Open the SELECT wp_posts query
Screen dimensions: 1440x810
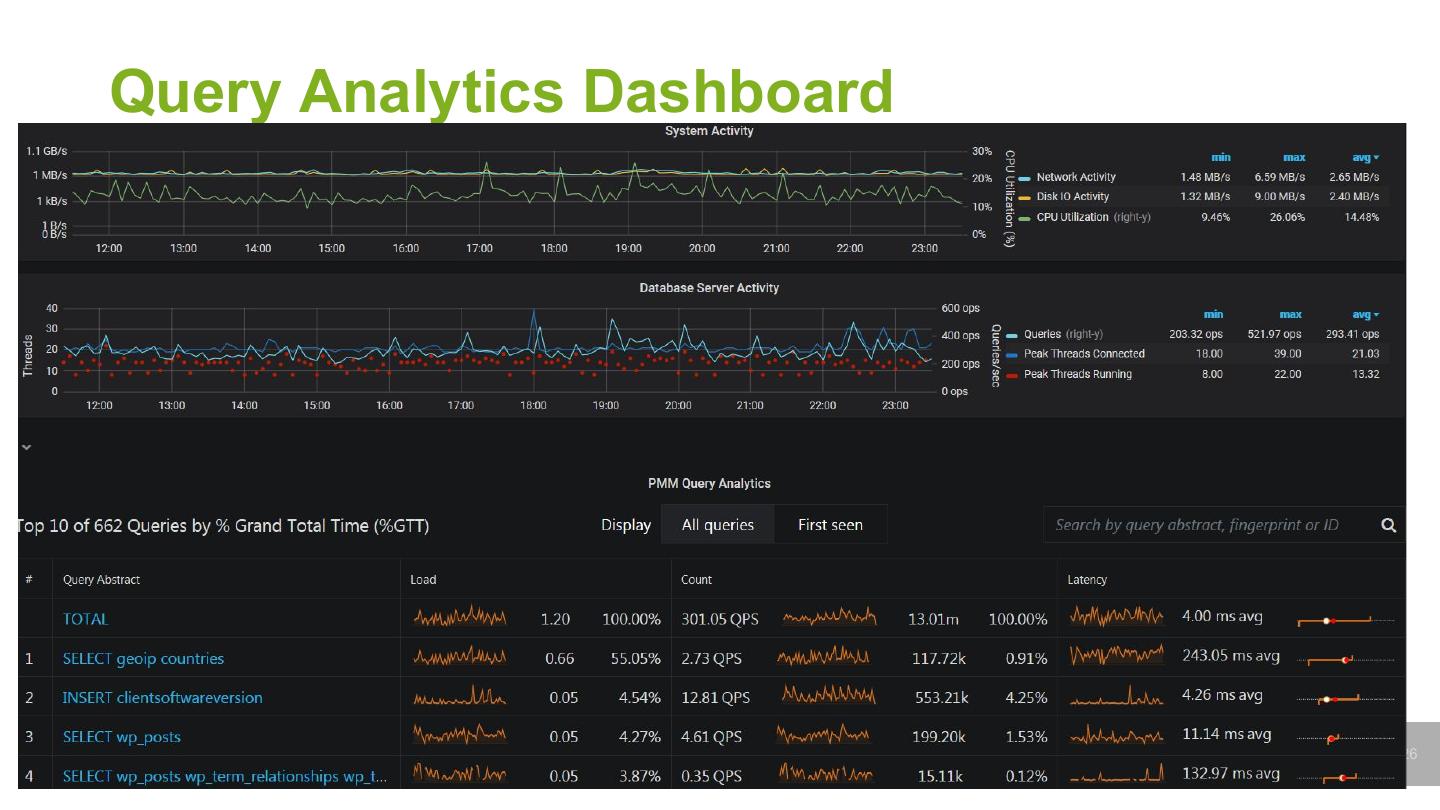pos(121,737)
